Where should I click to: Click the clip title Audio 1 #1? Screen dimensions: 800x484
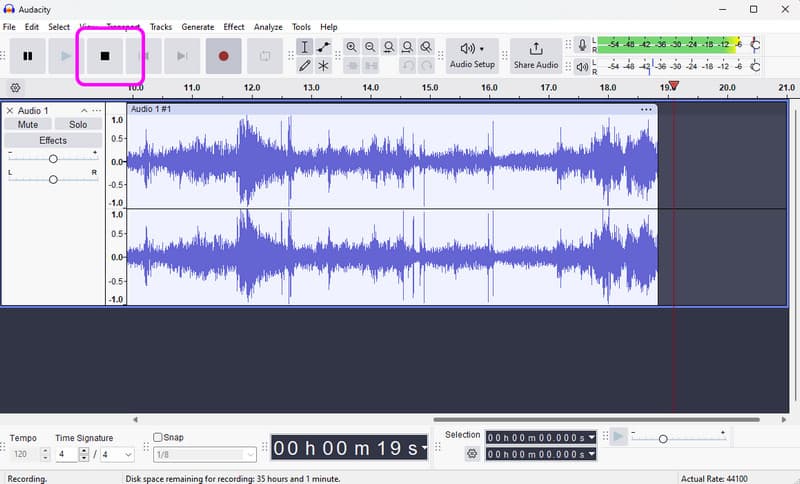click(x=151, y=109)
